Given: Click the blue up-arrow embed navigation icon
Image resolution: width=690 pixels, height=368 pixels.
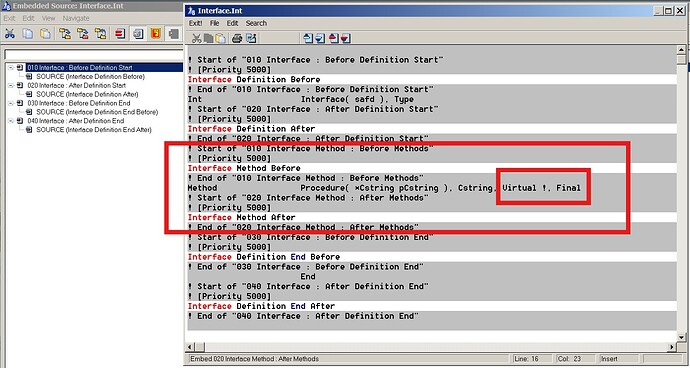Looking at the screenshot, I should coord(308,39).
